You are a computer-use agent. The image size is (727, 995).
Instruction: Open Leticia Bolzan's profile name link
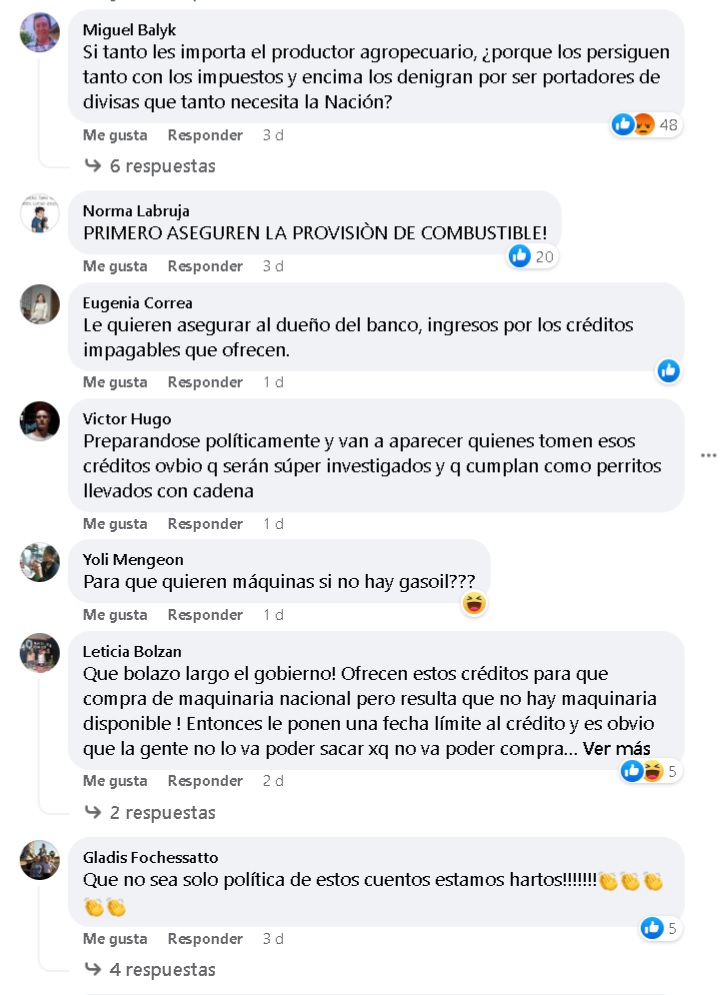(x=132, y=651)
